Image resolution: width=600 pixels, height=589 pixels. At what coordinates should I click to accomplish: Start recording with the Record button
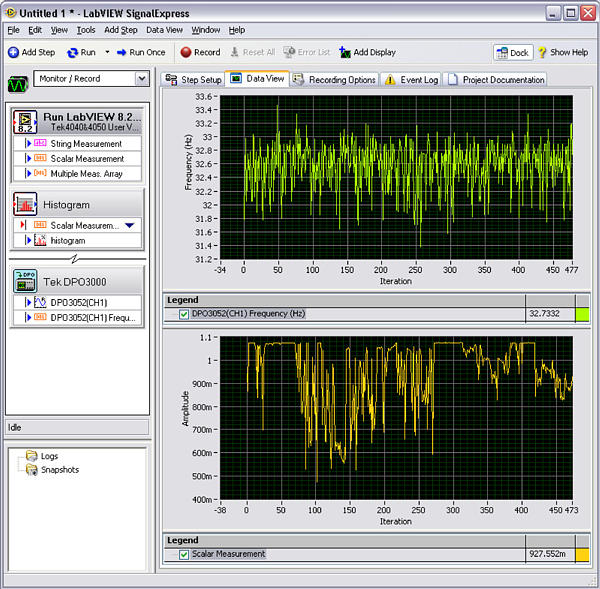(186, 52)
